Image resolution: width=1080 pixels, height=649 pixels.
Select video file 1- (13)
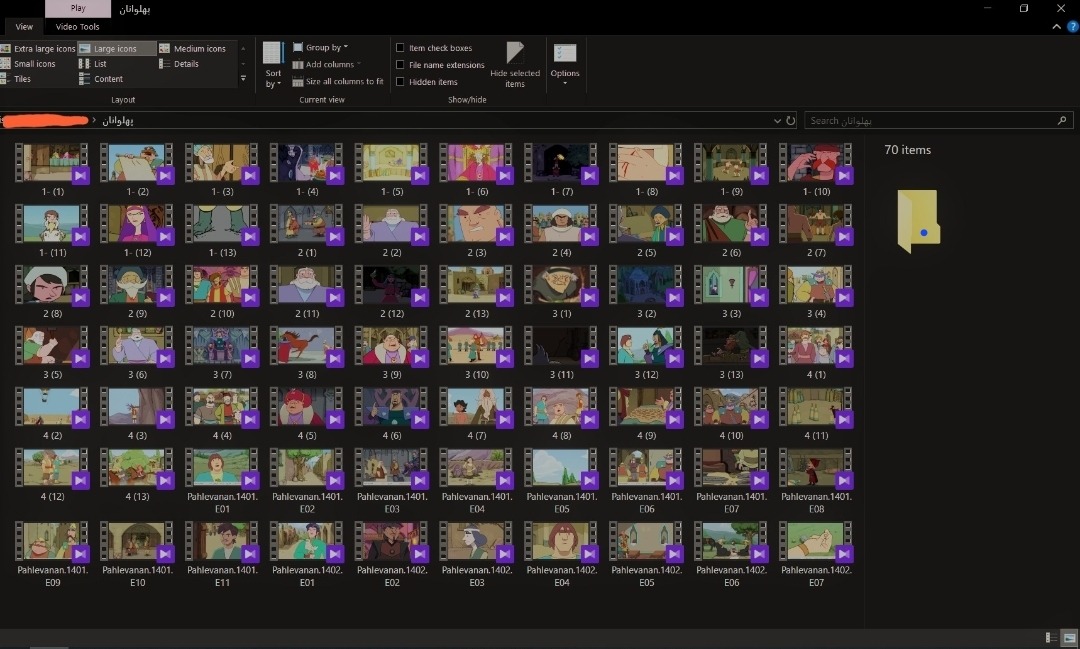tap(222, 231)
